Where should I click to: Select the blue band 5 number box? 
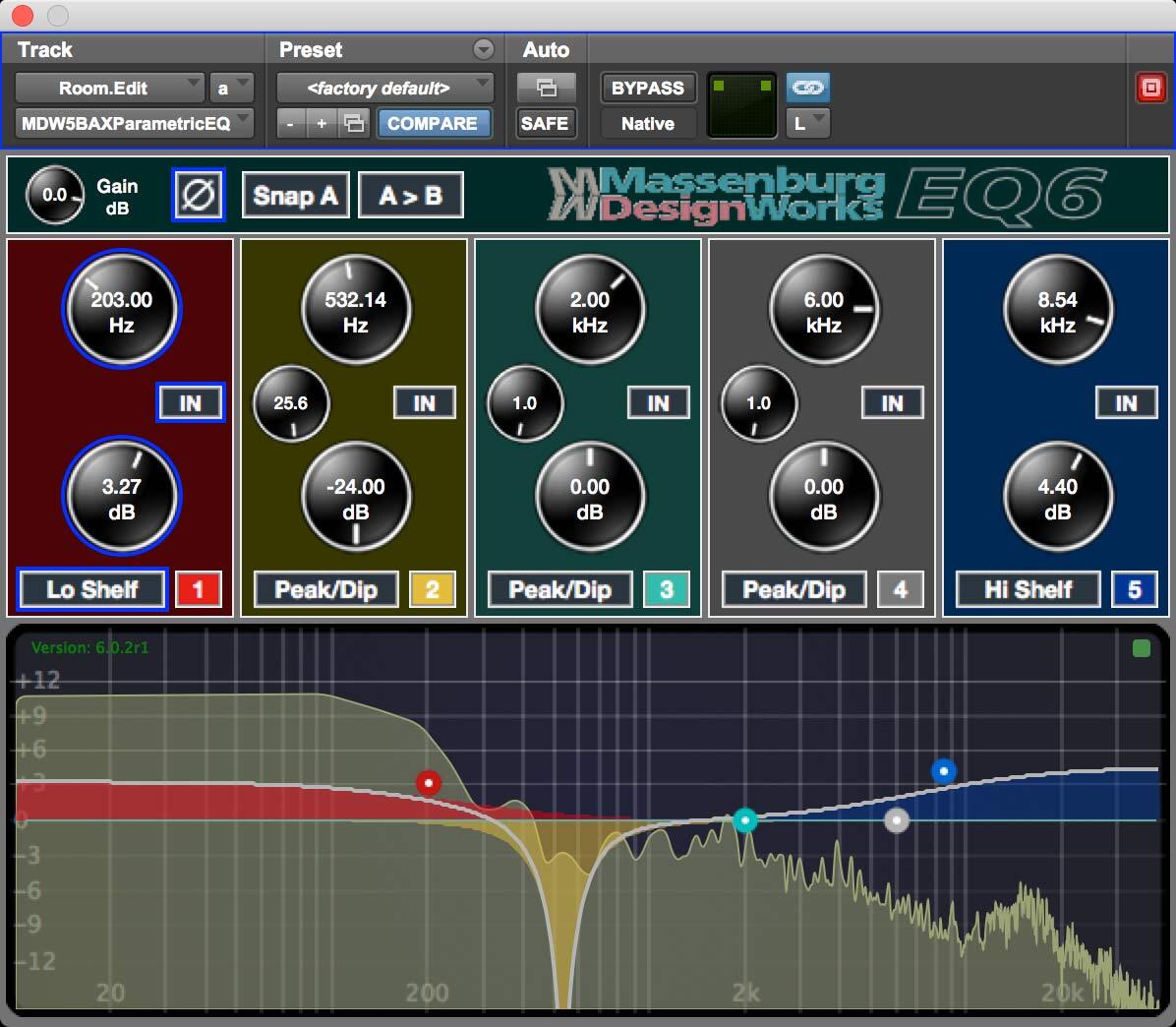1134,589
